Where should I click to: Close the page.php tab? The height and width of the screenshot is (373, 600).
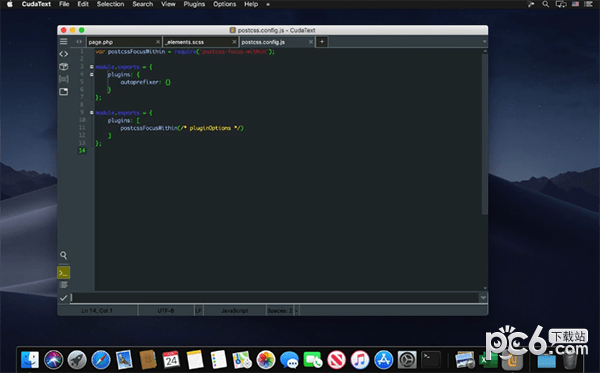(158, 42)
